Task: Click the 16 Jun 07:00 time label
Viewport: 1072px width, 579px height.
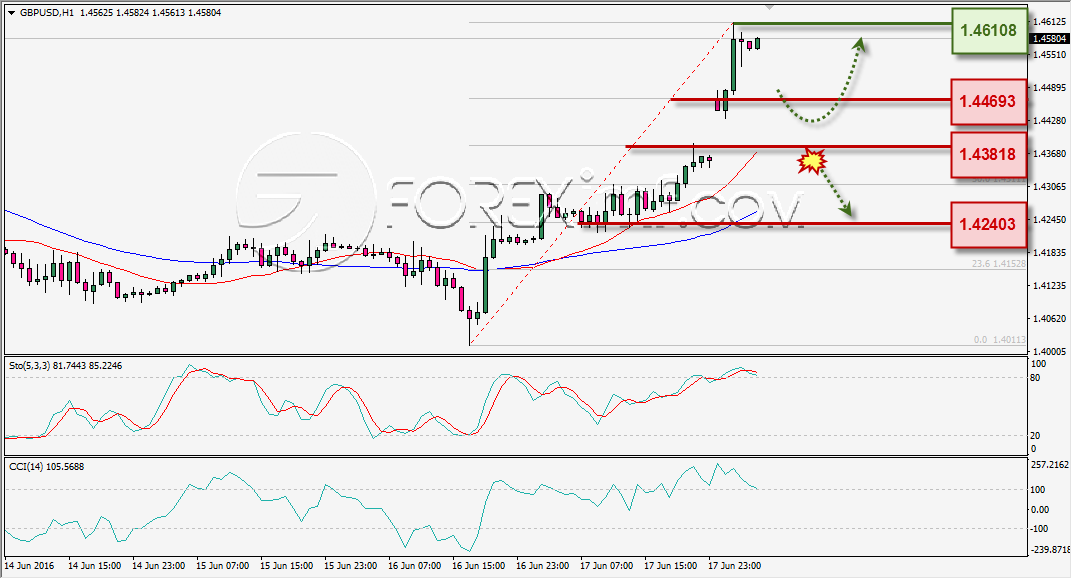Action: 415,565
